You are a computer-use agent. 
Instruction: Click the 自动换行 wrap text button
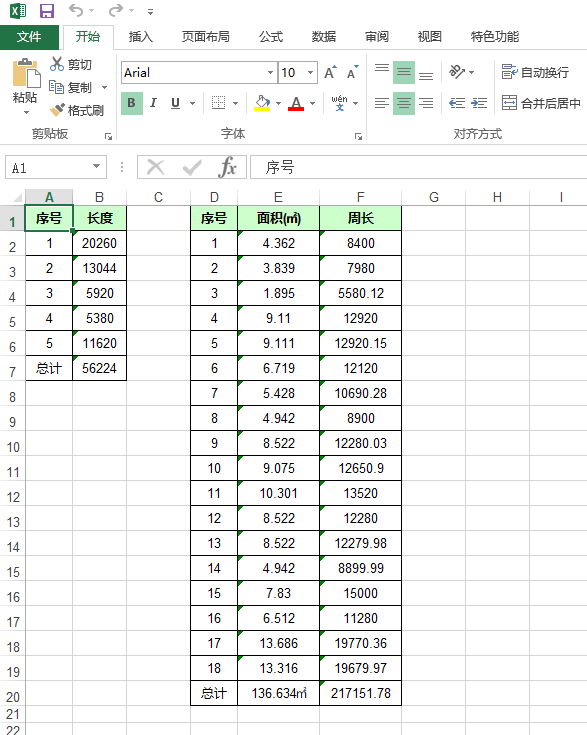pyautogui.click(x=535, y=72)
